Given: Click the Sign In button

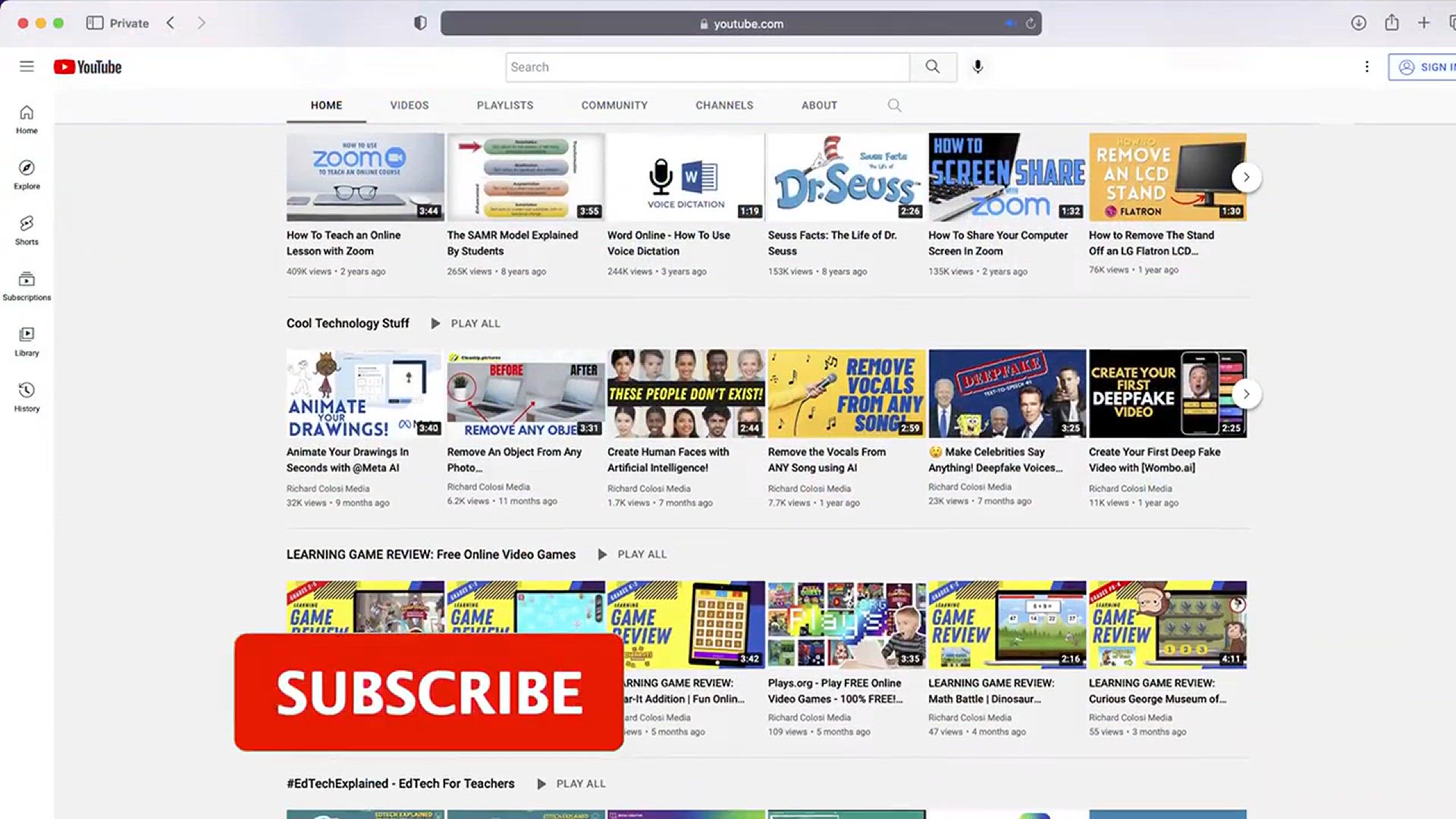Looking at the screenshot, I should [1423, 67].
